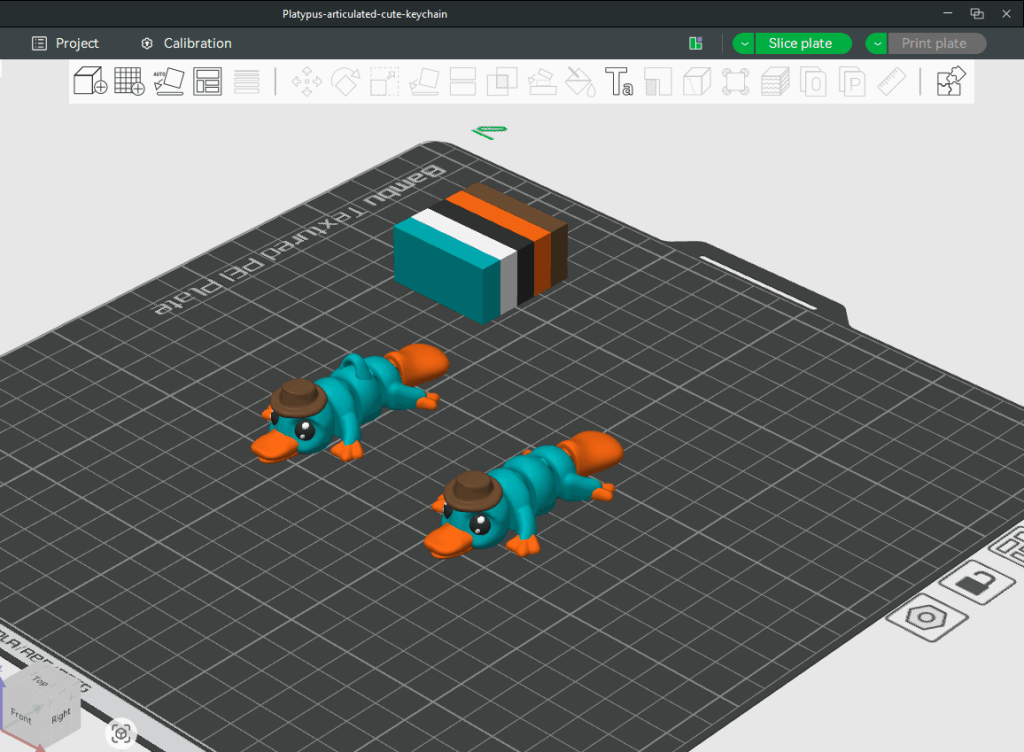
Task: Select the Text tool
Action: (620, 82)
